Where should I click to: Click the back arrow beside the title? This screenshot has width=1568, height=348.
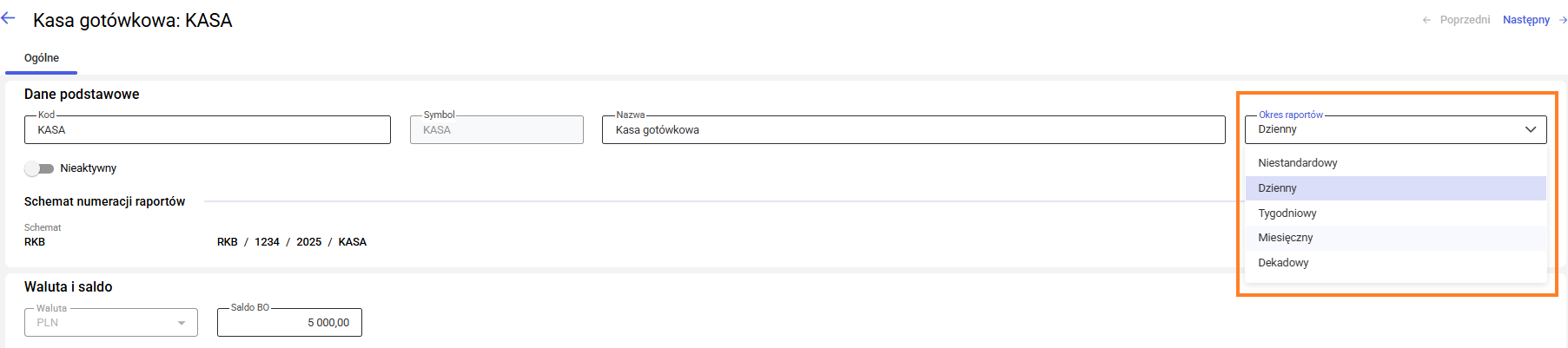click(x=9, y=18)
